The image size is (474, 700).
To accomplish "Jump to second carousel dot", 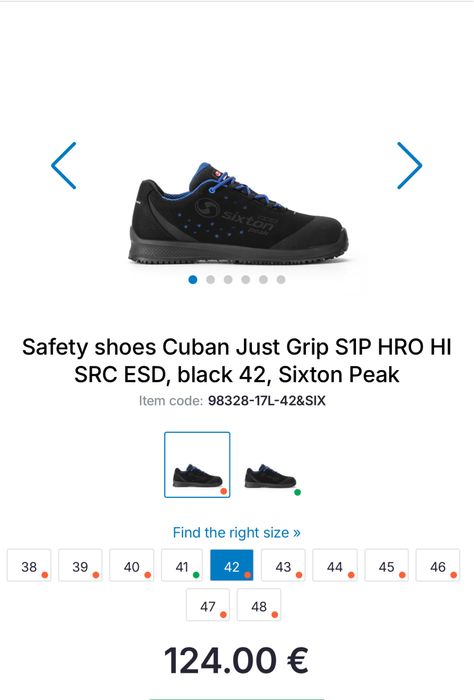I will click(x=210, y=279).
